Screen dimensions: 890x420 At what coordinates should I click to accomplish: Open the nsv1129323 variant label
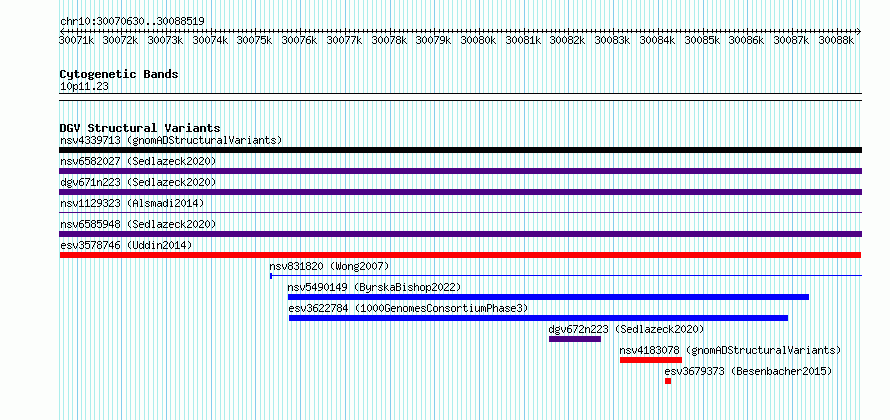pos(132,203)
